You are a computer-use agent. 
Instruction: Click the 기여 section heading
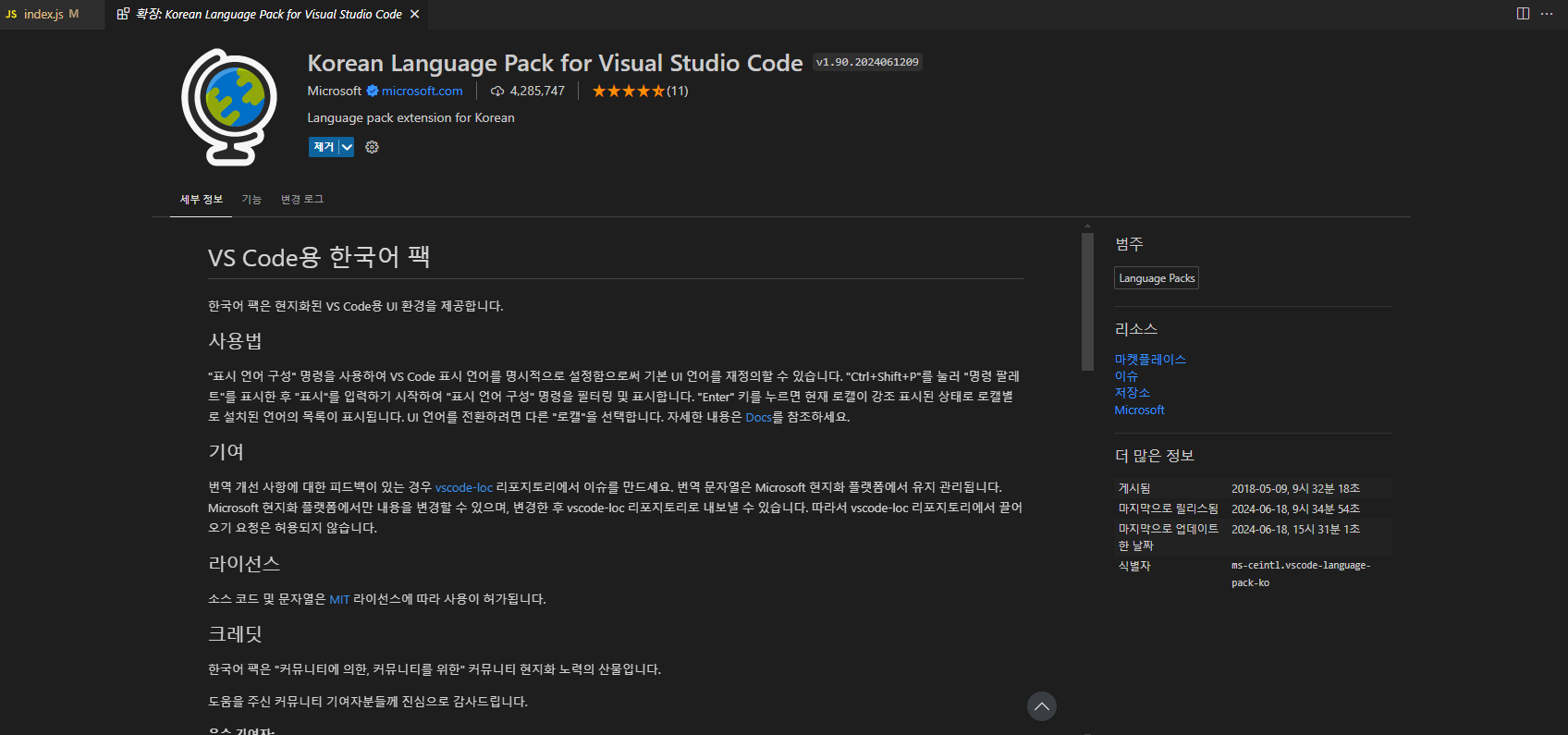click(x=227, y=452)
